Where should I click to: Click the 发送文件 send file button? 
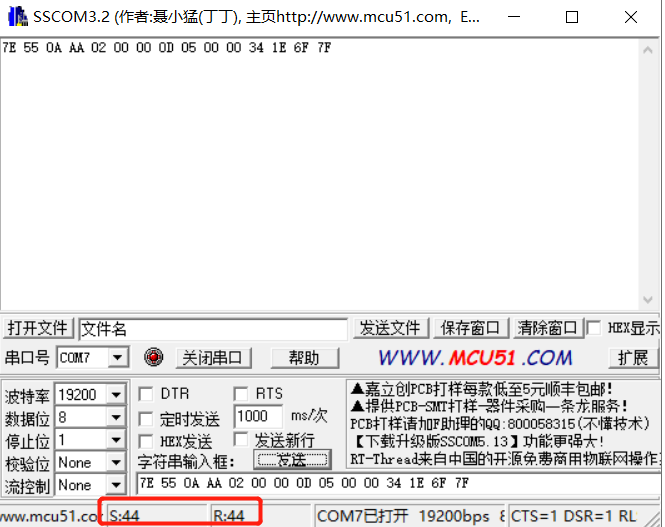point(391,328)
